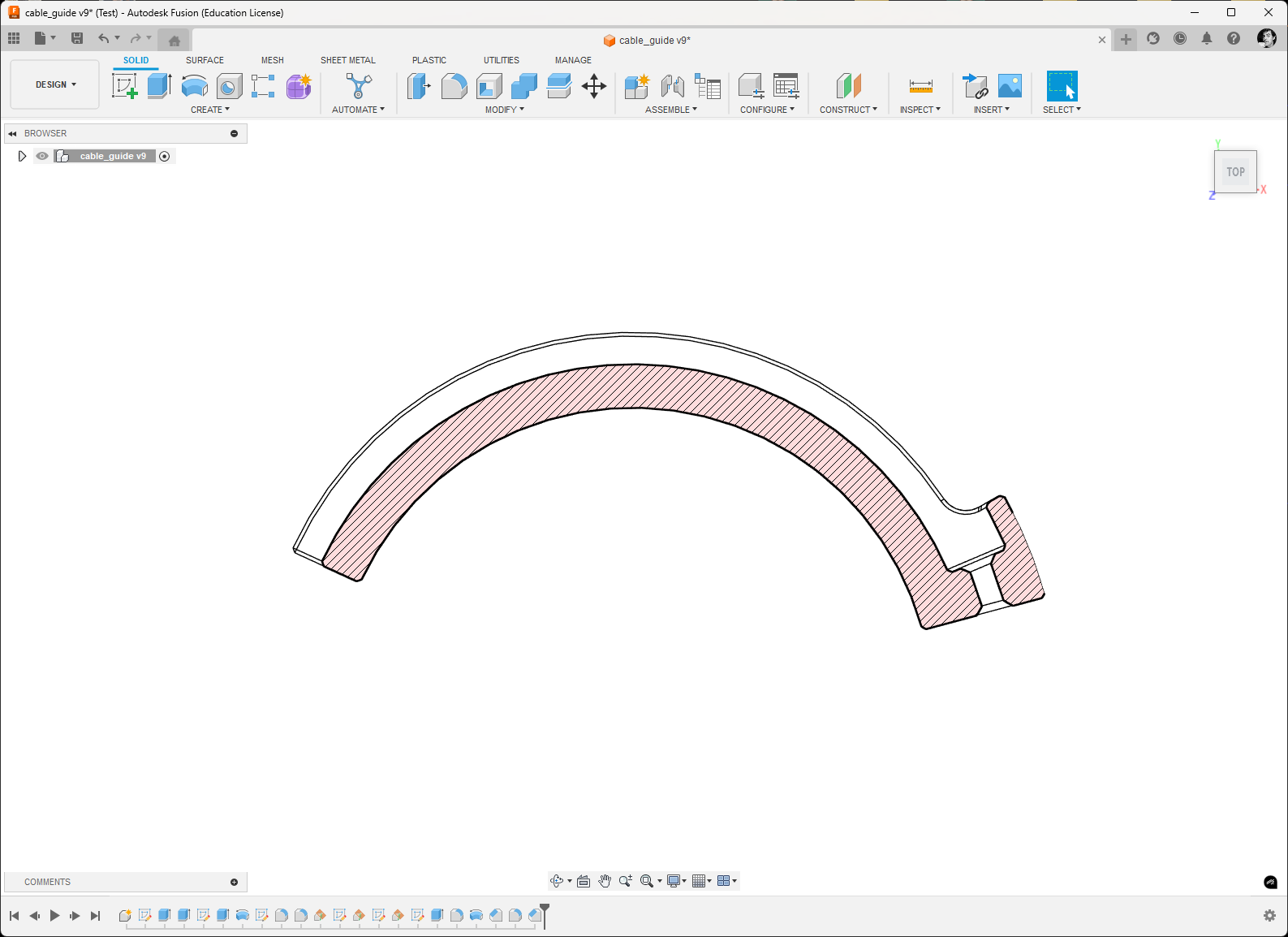Click the Select tool icon
The height and width of the screenshot is (937, 1288).
coord(1062,86)
